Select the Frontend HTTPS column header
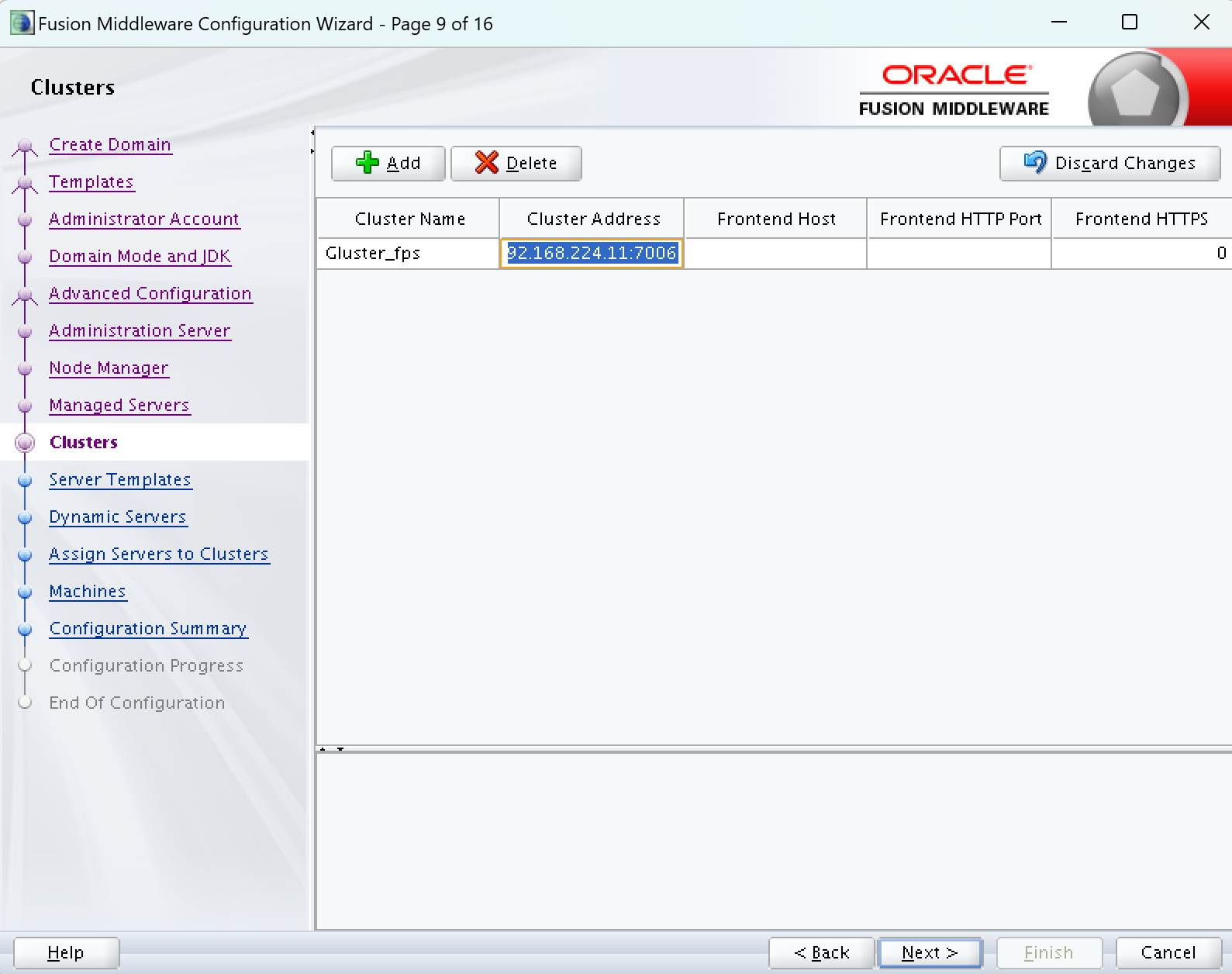The width and height of the screenshot is (1232, 974). click(1142, 219)
